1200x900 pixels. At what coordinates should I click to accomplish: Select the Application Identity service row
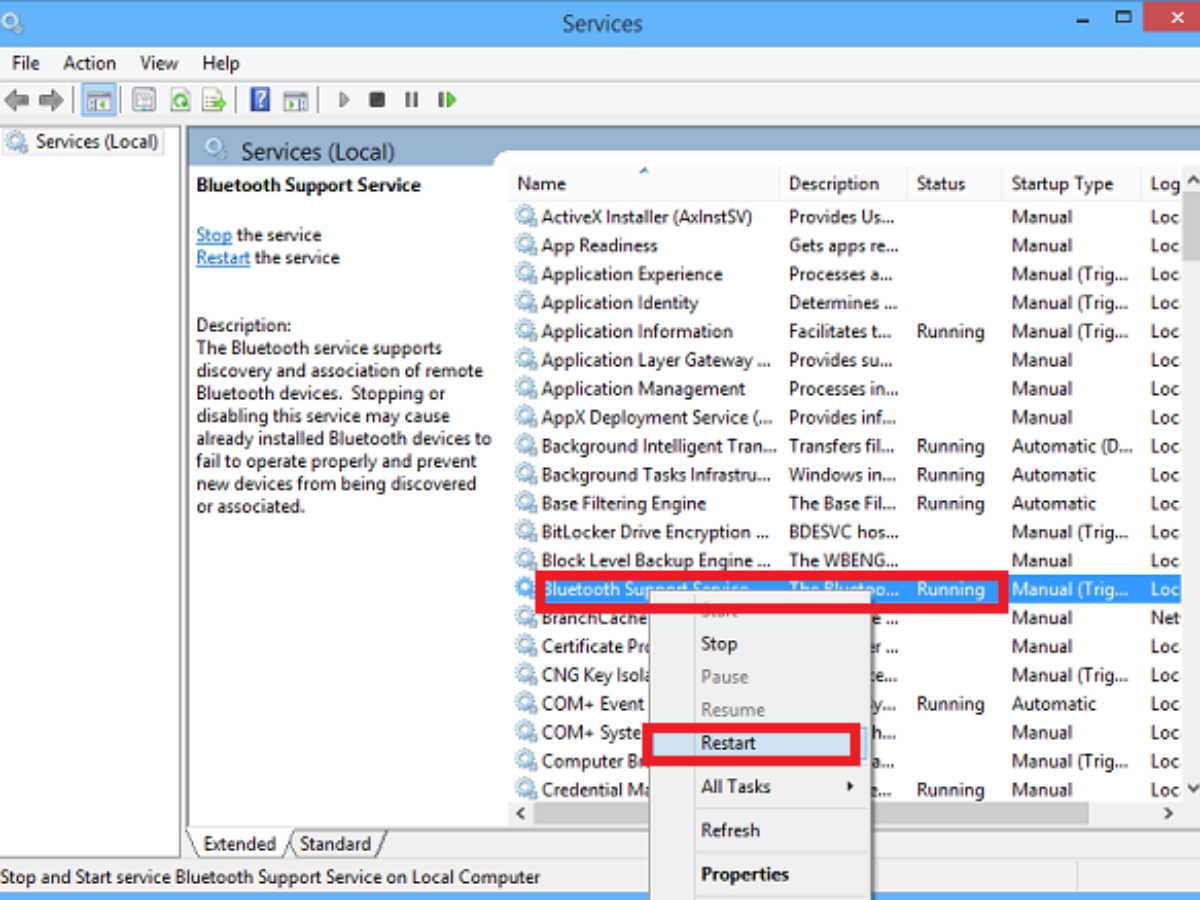847,302
